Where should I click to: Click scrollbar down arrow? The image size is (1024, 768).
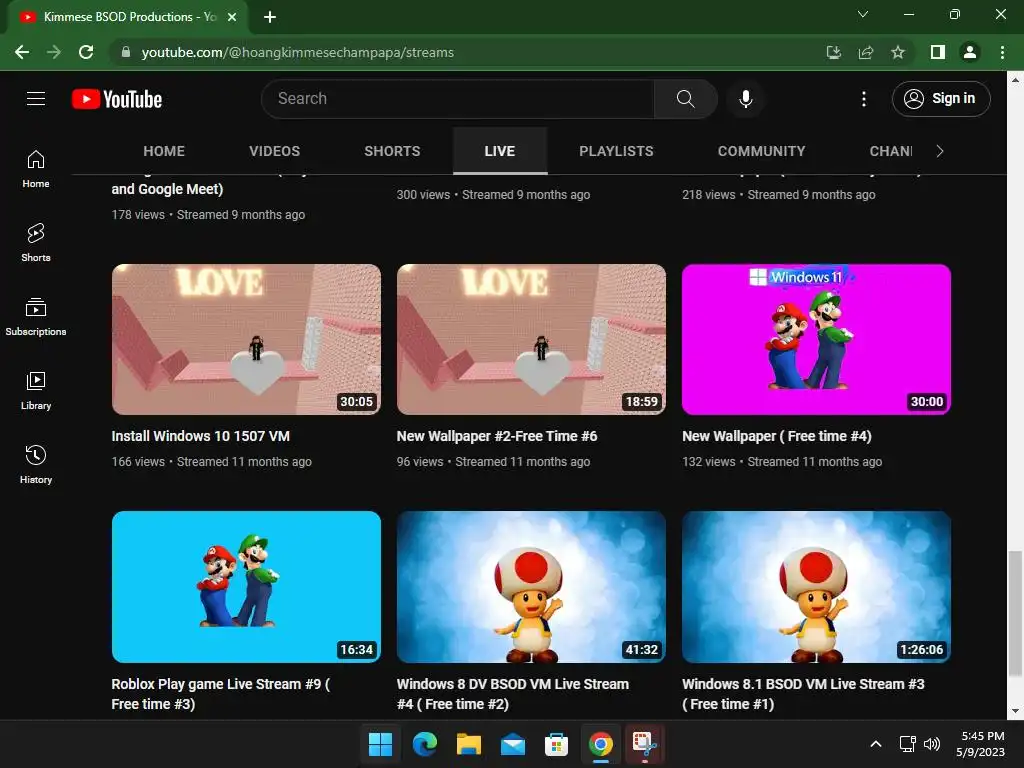1015,711
